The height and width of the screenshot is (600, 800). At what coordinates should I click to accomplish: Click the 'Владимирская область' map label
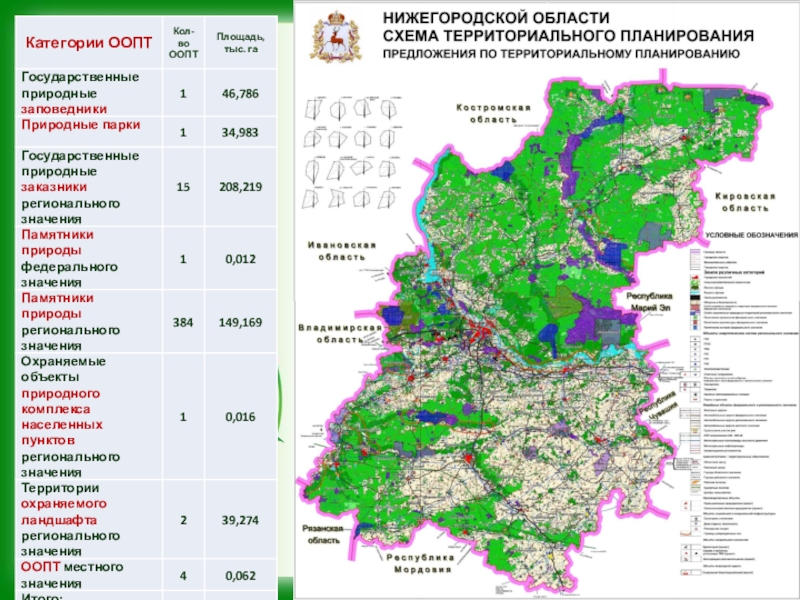point(340,333)
